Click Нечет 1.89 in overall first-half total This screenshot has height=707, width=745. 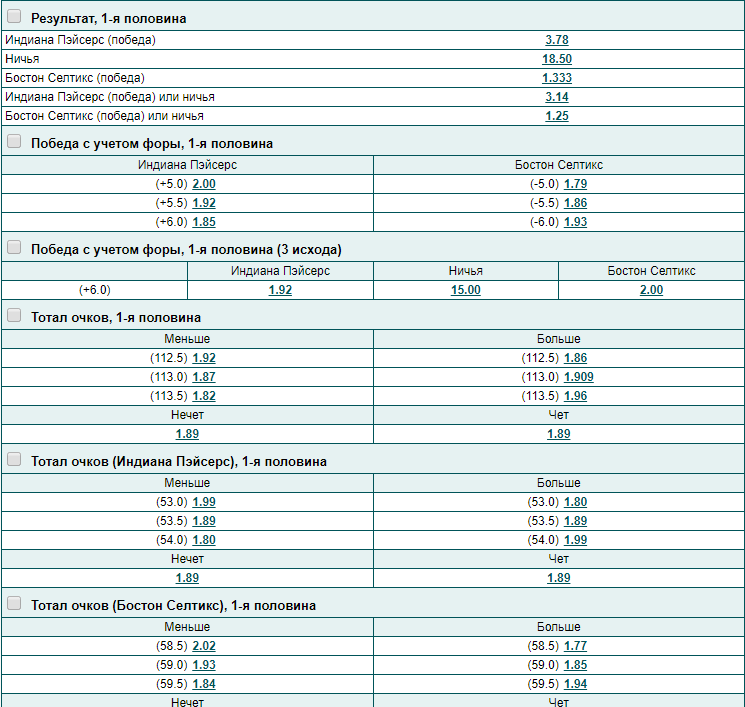point(187,434)
